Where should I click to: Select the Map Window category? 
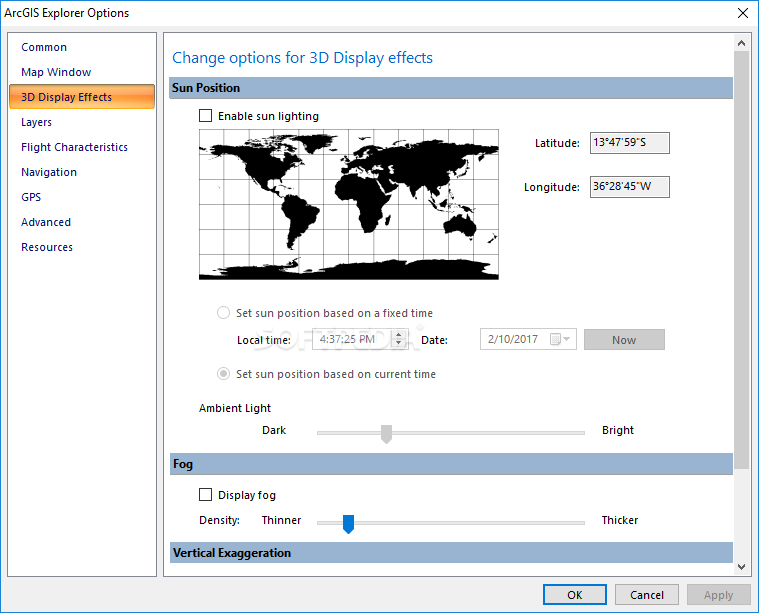point(56,72)
